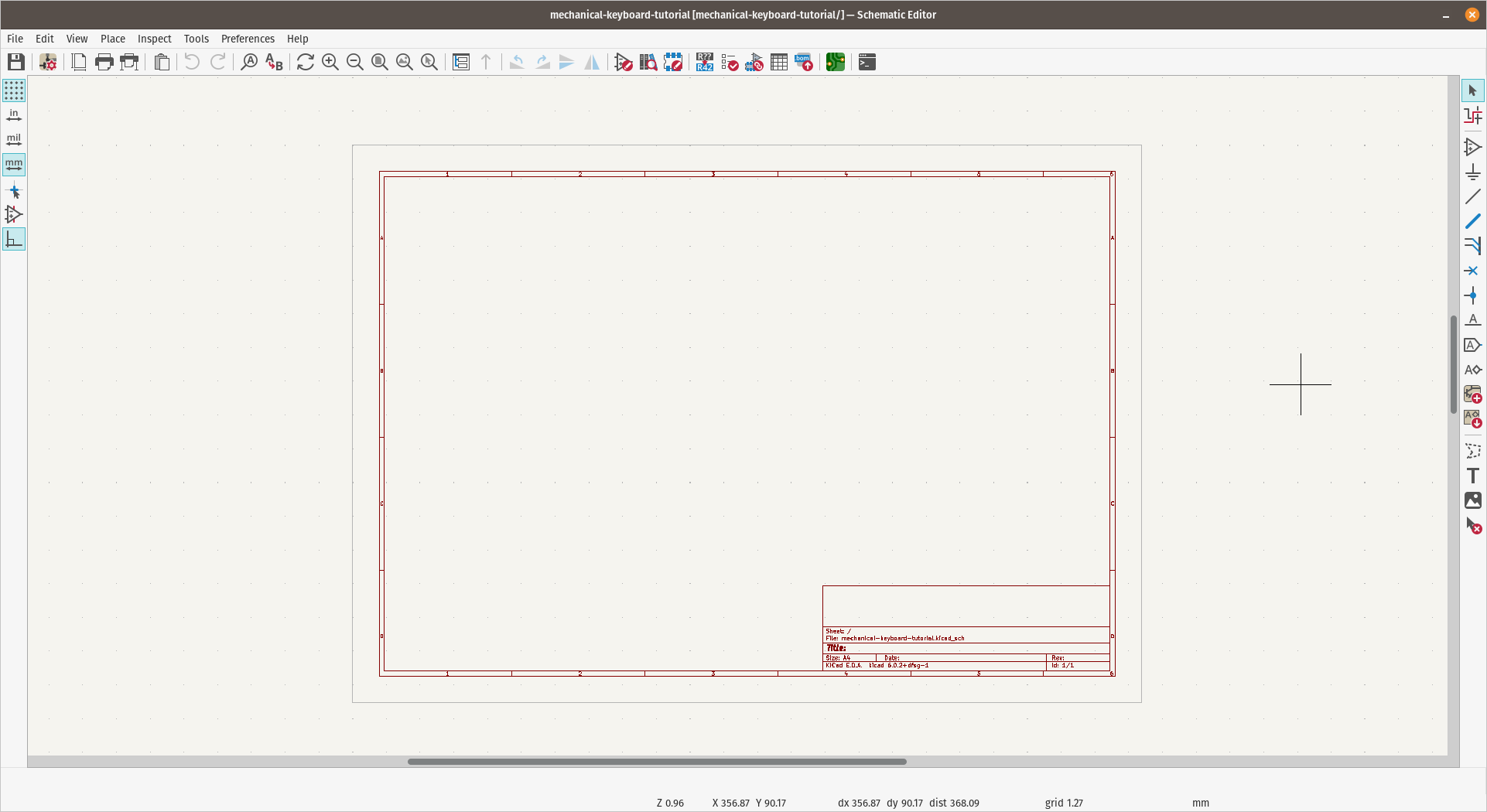Viewport: 1487px width, 812px height.
Task: Toggle the grid display
Action: [14, 90]
